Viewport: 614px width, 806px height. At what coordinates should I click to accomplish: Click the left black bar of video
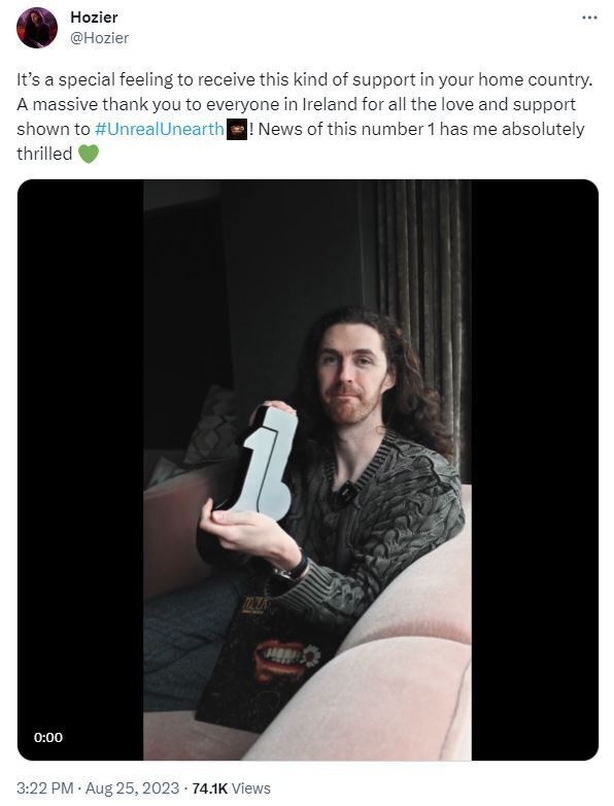pyautogui.click(x=80, y=469)
